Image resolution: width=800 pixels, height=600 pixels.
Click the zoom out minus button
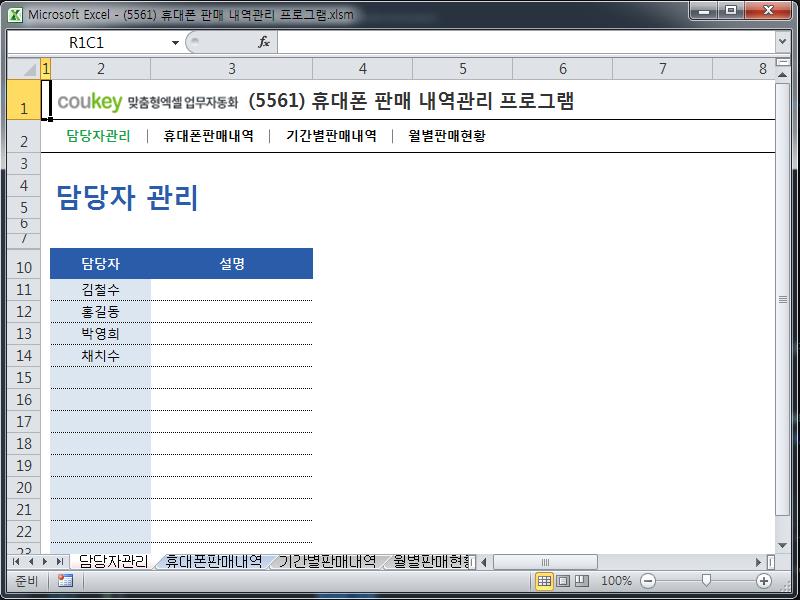(x=647, y=581)
